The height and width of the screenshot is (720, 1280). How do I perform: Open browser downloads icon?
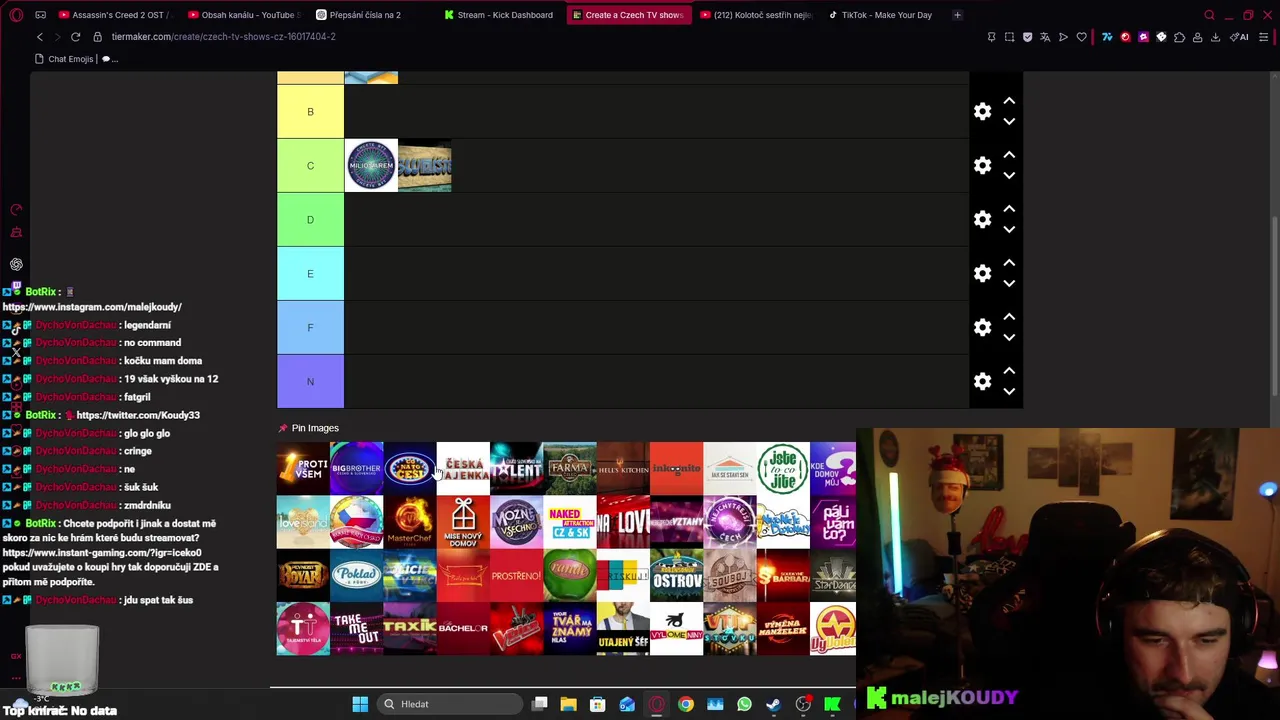click(1215, 37)
